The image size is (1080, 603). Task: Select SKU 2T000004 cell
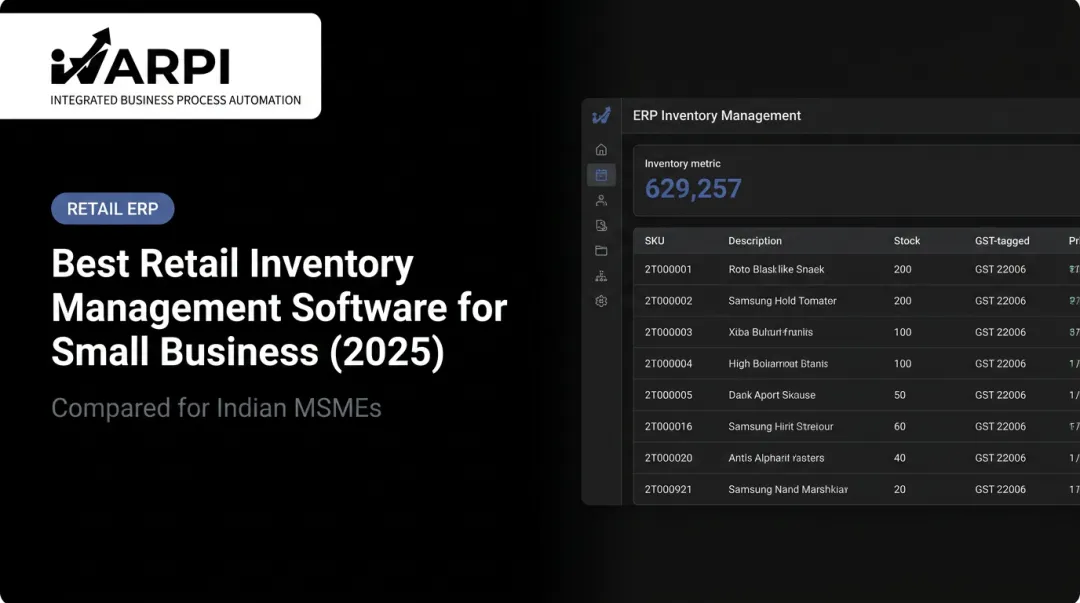(668, 364)
